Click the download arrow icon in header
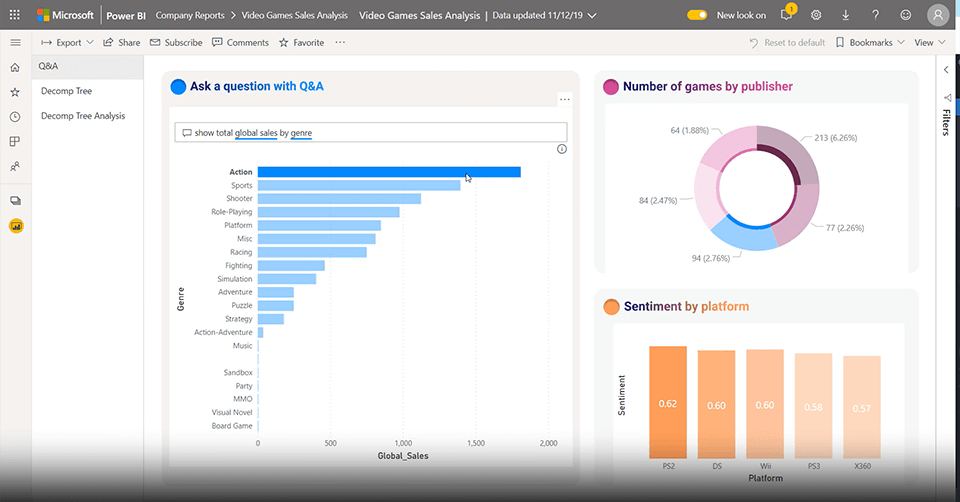The height and width of the screenshot is (502, 960). pyautogui.click(x=846, y=16)
